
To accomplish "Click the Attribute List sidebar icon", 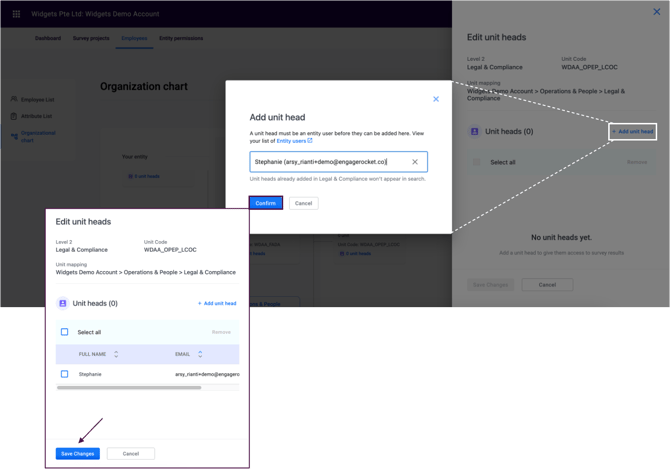I will [14, 116].
